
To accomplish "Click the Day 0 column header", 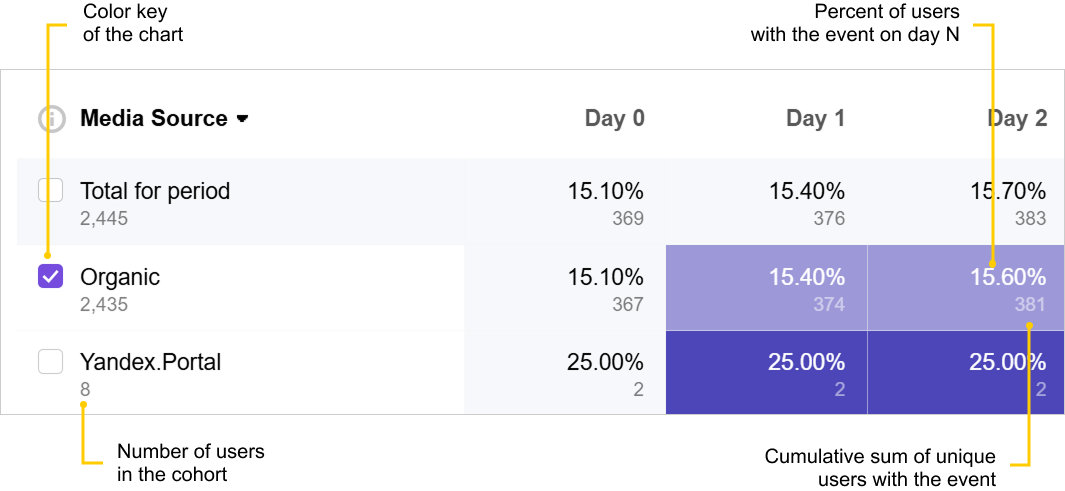I will [614, 119].
